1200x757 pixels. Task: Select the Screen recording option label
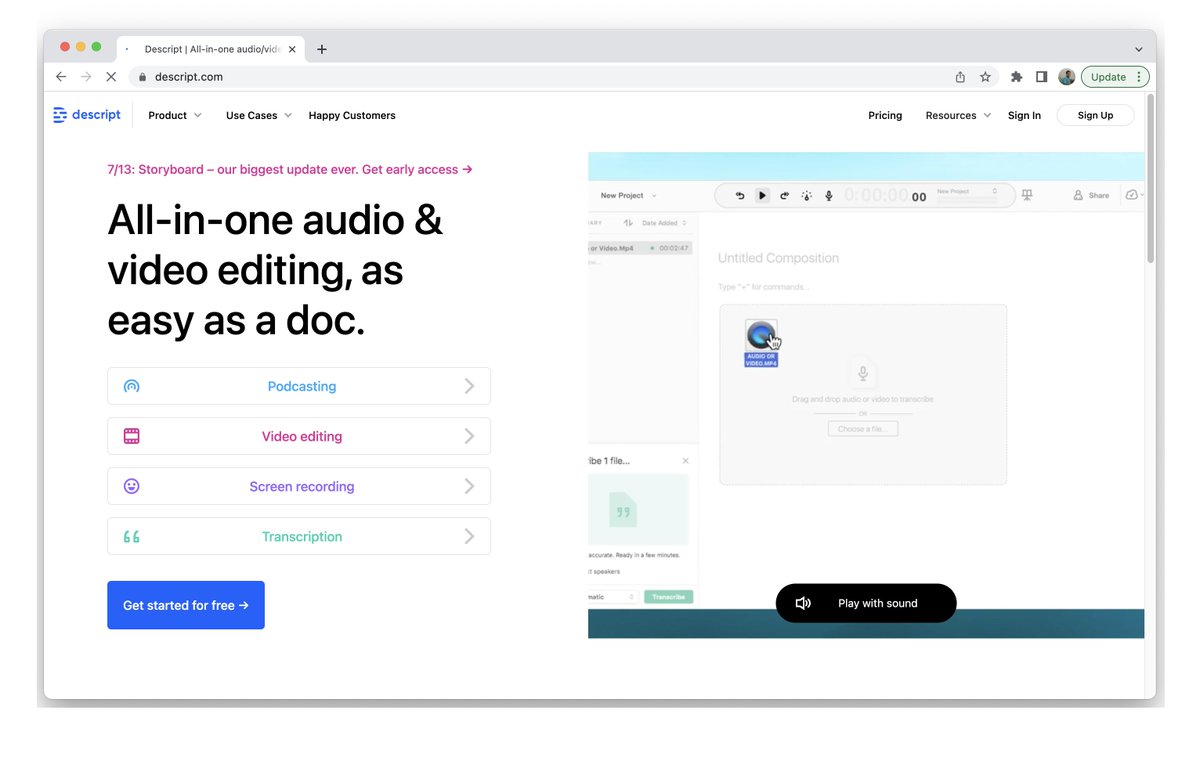pyautogui.click(x=302, y=486)
